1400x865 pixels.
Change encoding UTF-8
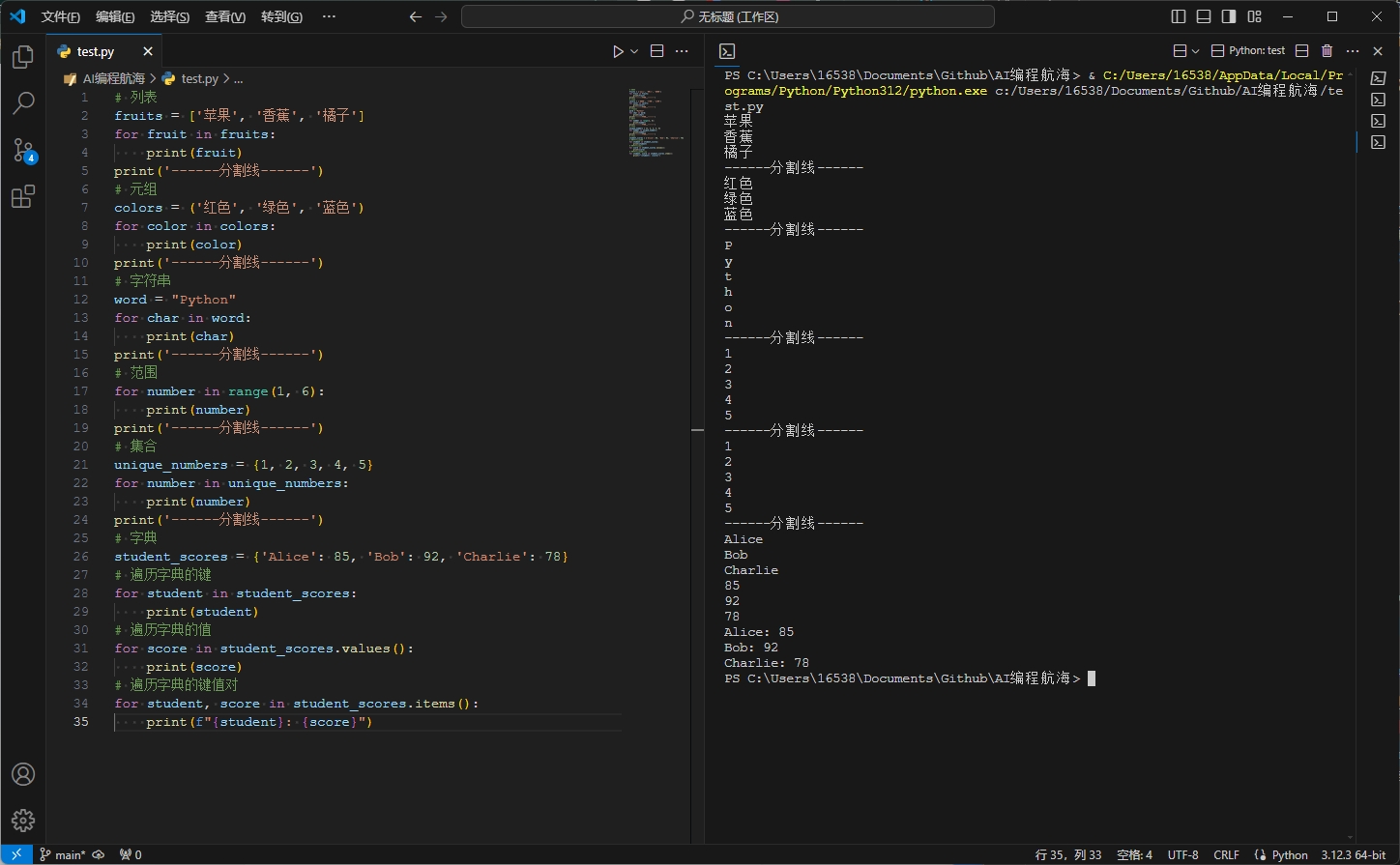[x=1182, y=854]
